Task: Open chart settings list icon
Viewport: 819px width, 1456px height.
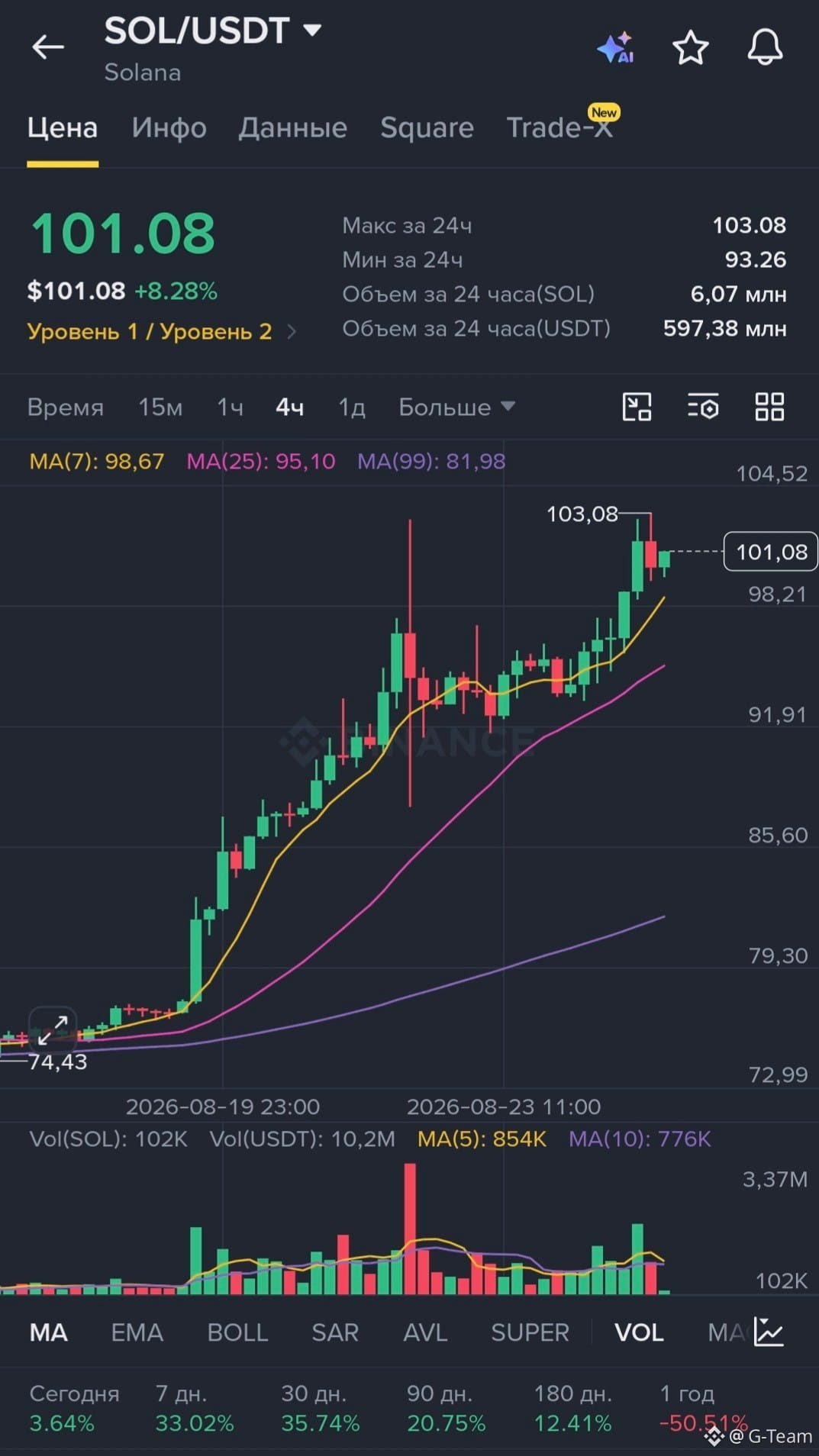Action: point(703,407)
